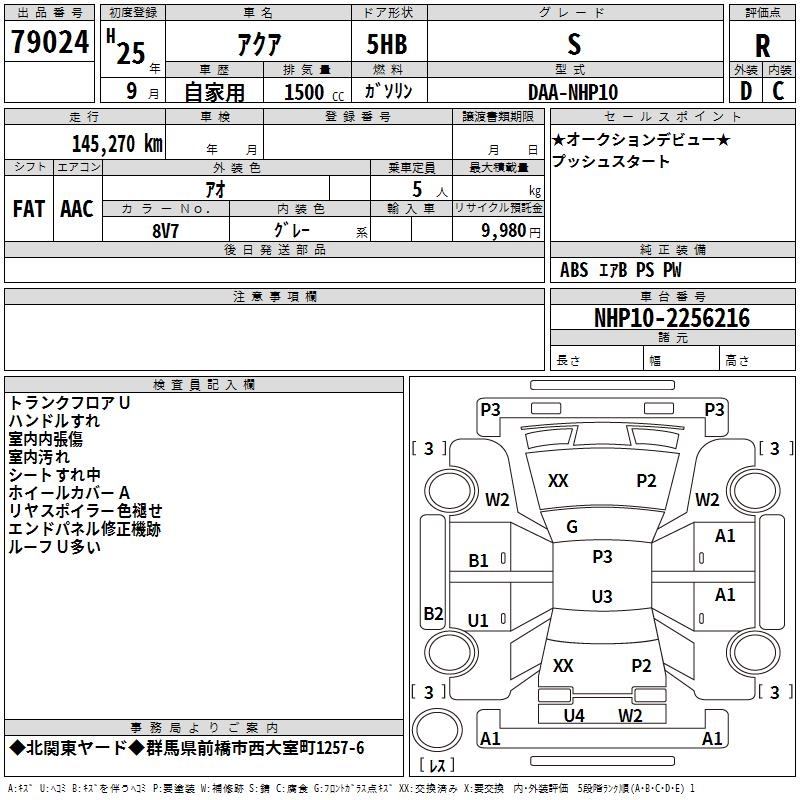This screenshot has height=800, width=800.
Task: Select the shift type FAT
Action: pyautogui.click(x=29, y=209)
